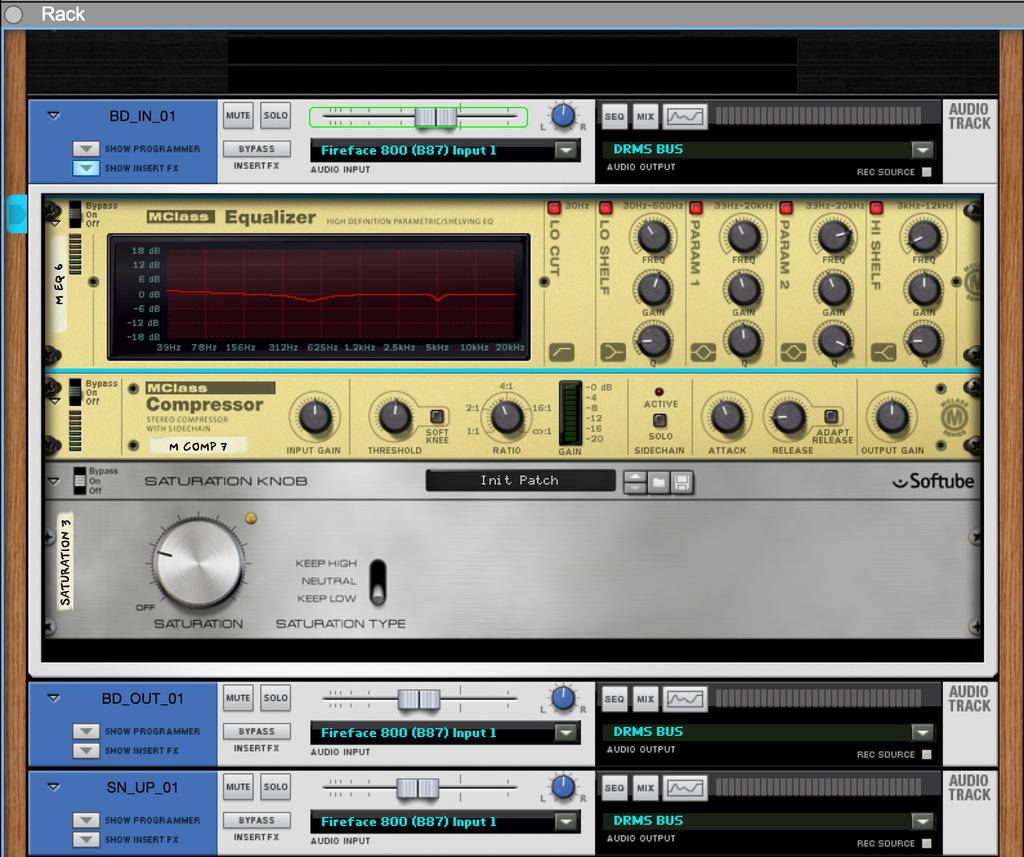Collapse the BD_IN_01 track device
This screenshot has height=857, width=1024.
click(x=54, y=116)
